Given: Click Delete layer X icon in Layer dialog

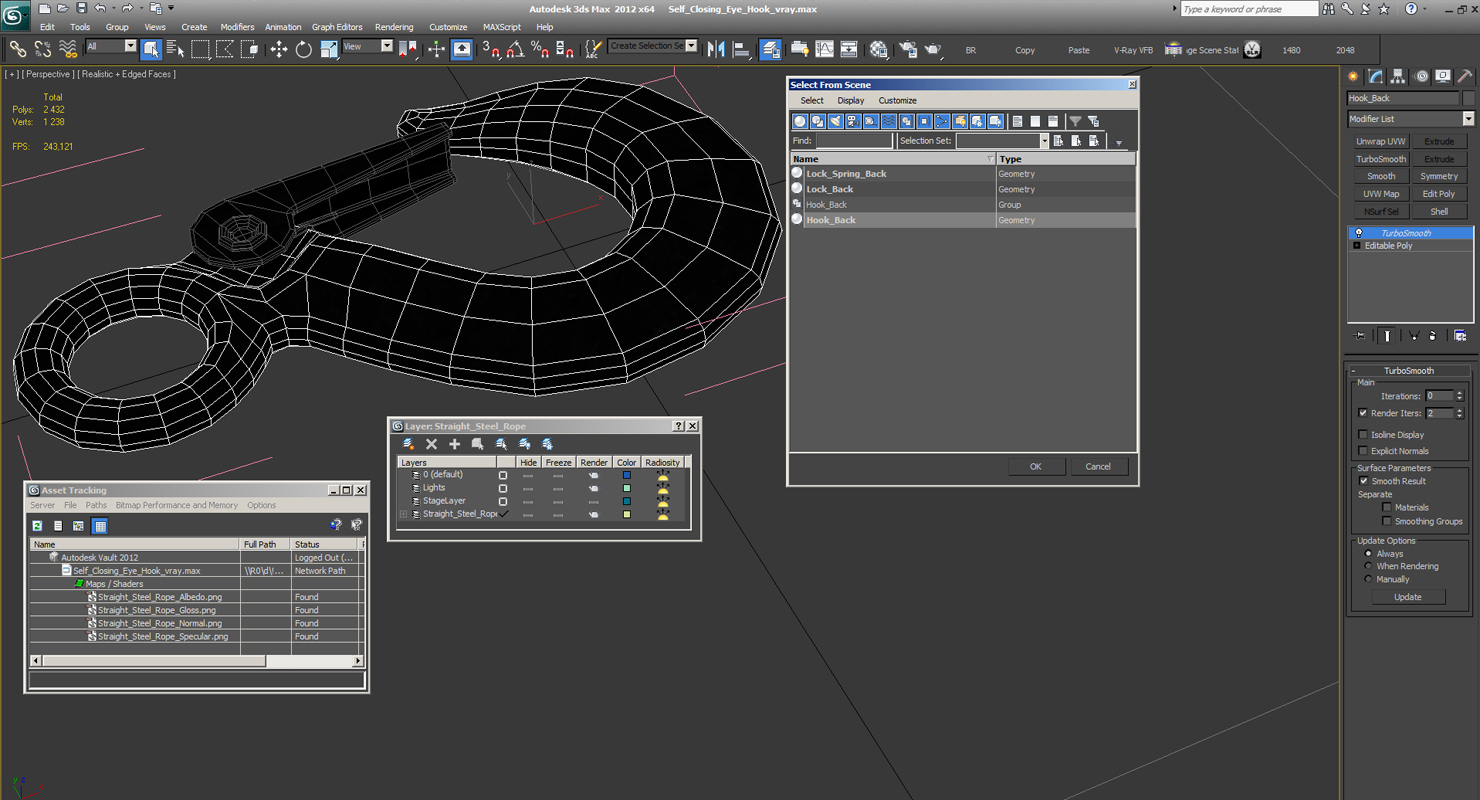Looking at the screenshot, I should (x=431, y=444).
